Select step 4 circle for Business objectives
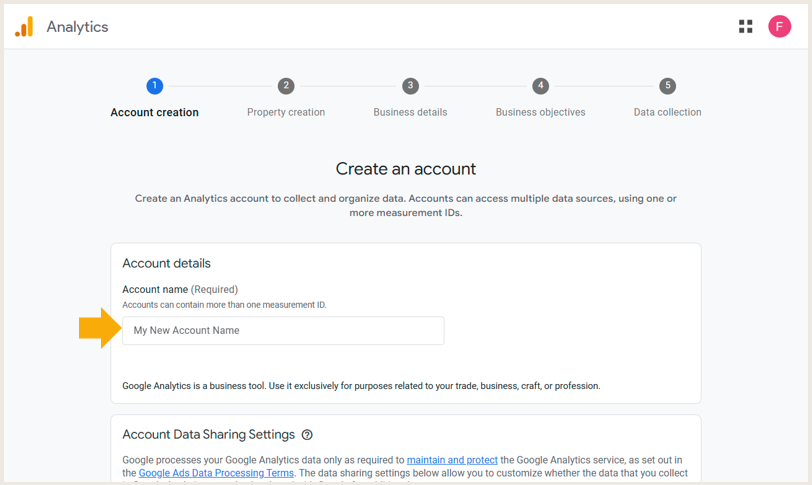 click(x=540, y=86)
